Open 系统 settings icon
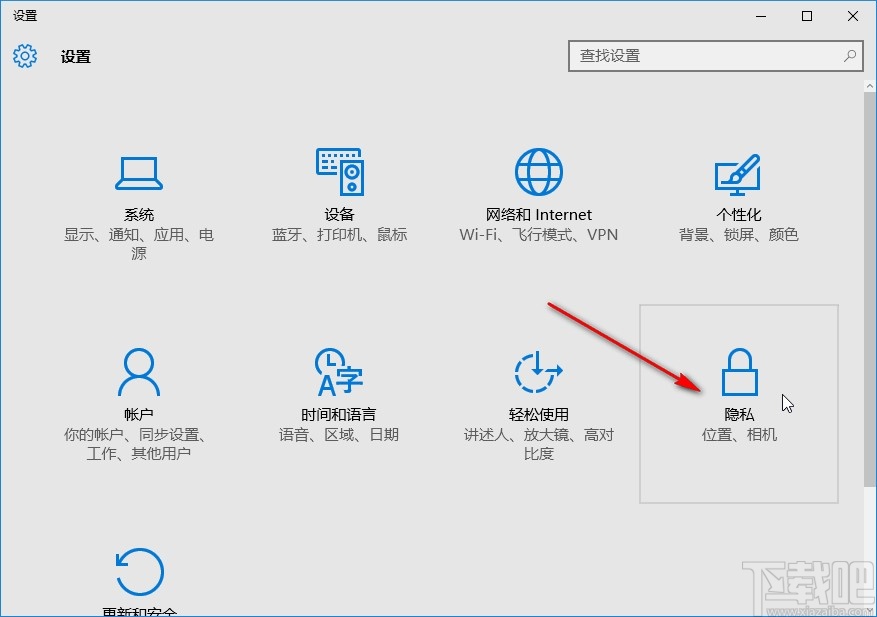Viewport: 877px width, 617px height. pyautogui.click(x=139, y=172)
